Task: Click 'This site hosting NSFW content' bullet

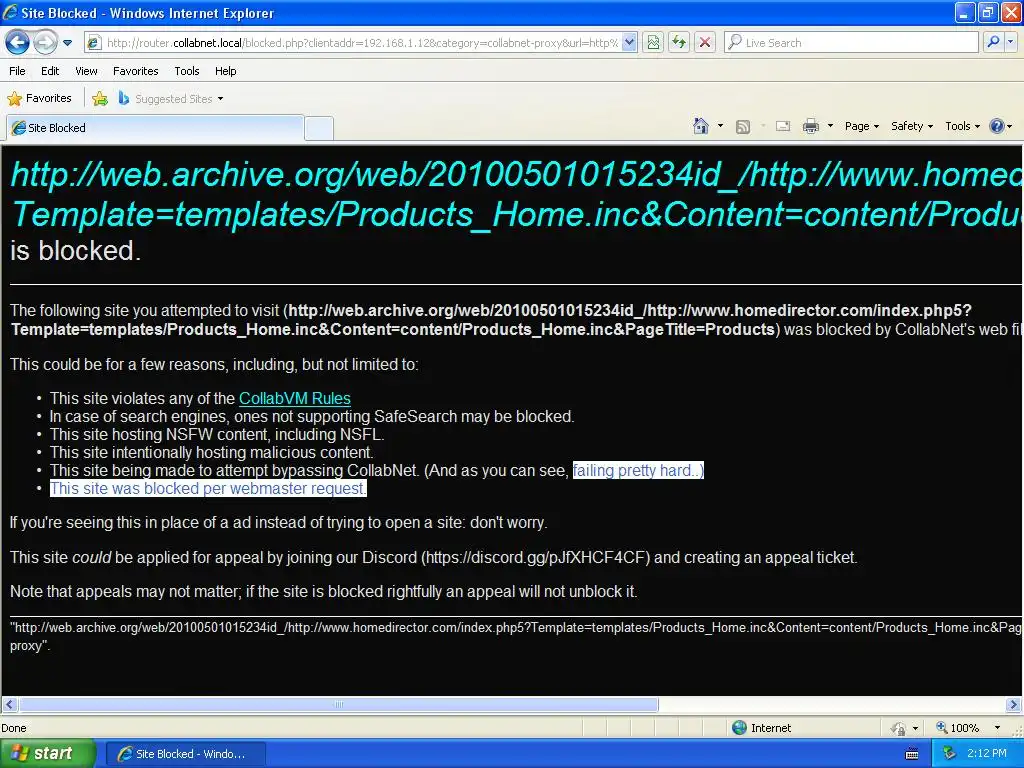Action: point(217,434)
